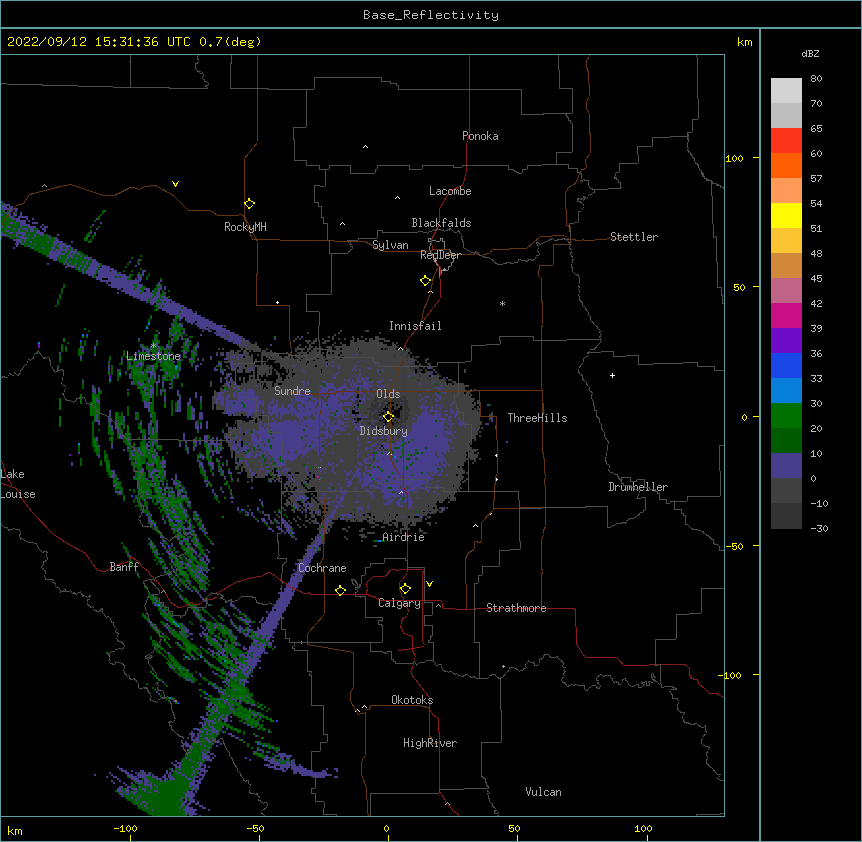Pick the bright yellow 54 dBZ legend swatch
This screenshot has height=842, width=862.
pos(786,215)
